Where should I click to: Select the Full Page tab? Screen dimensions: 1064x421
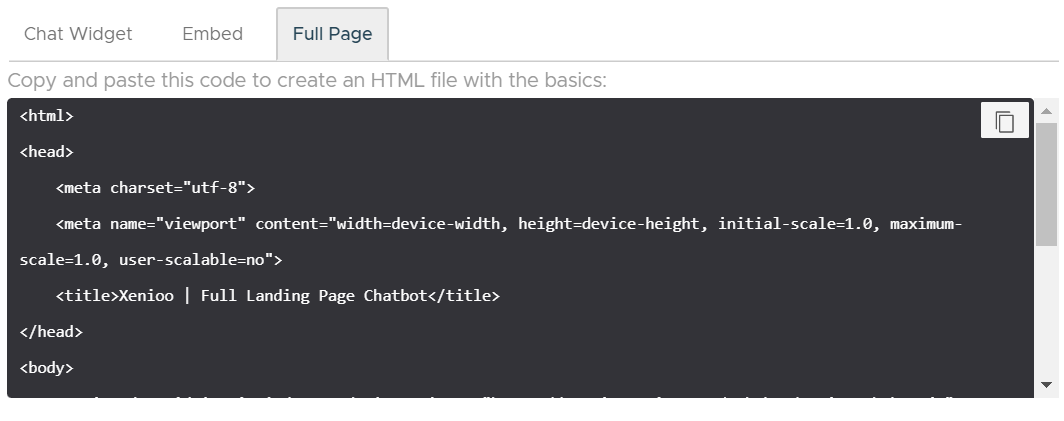pos(332,34)
